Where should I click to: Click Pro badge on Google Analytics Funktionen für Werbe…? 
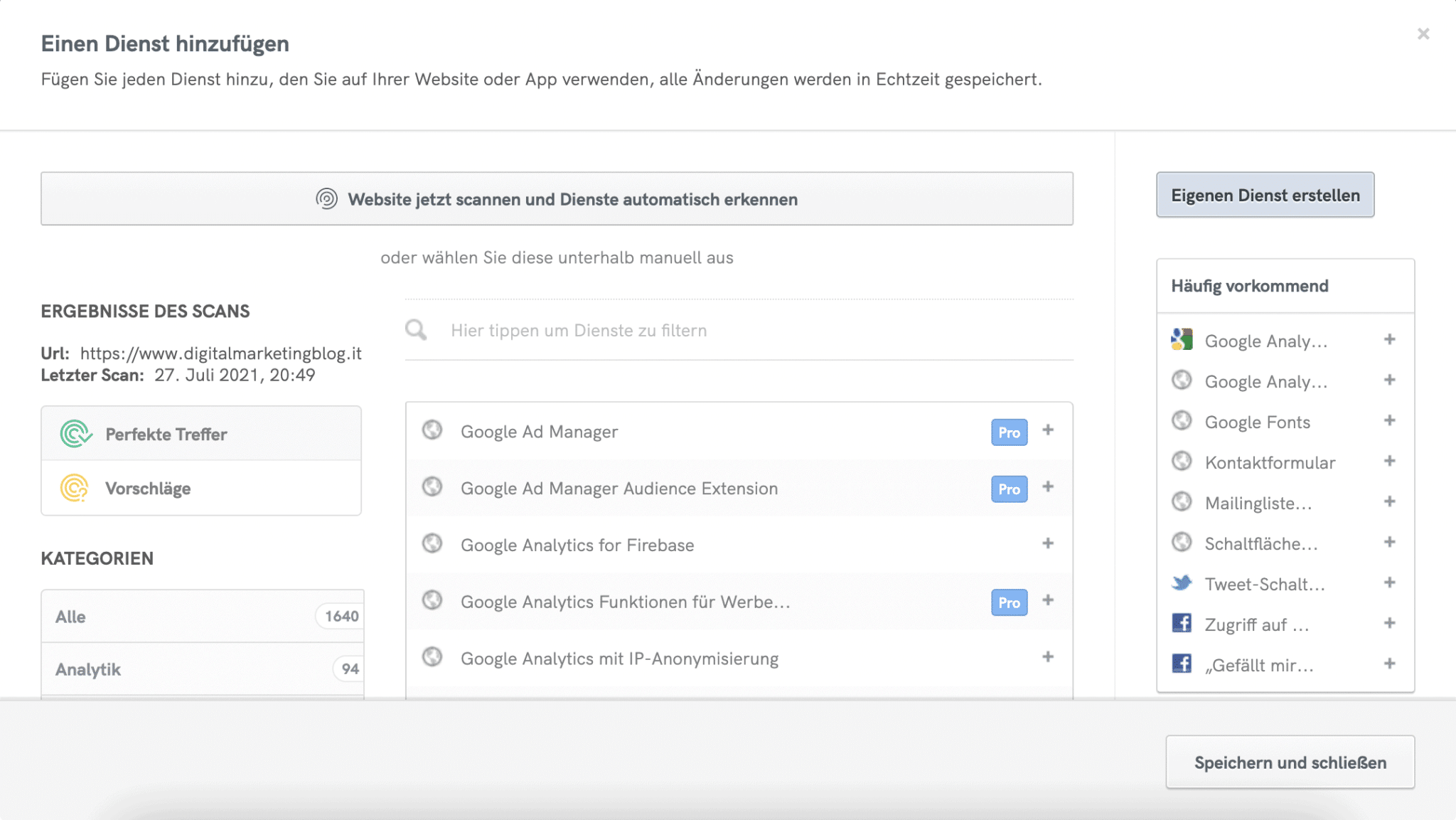pos(1010,602)
